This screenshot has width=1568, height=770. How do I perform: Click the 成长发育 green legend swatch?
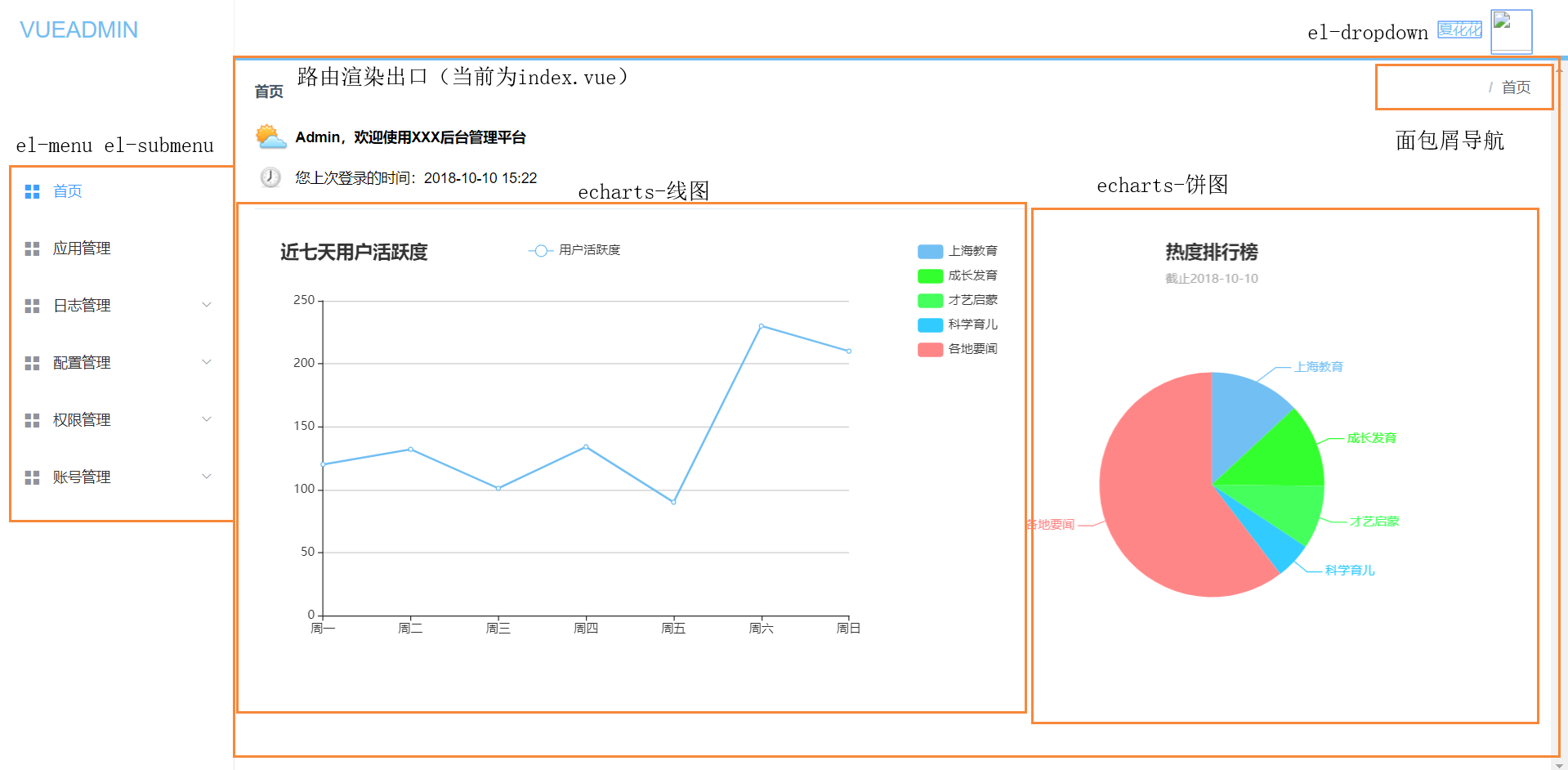(x=930, y=276)
